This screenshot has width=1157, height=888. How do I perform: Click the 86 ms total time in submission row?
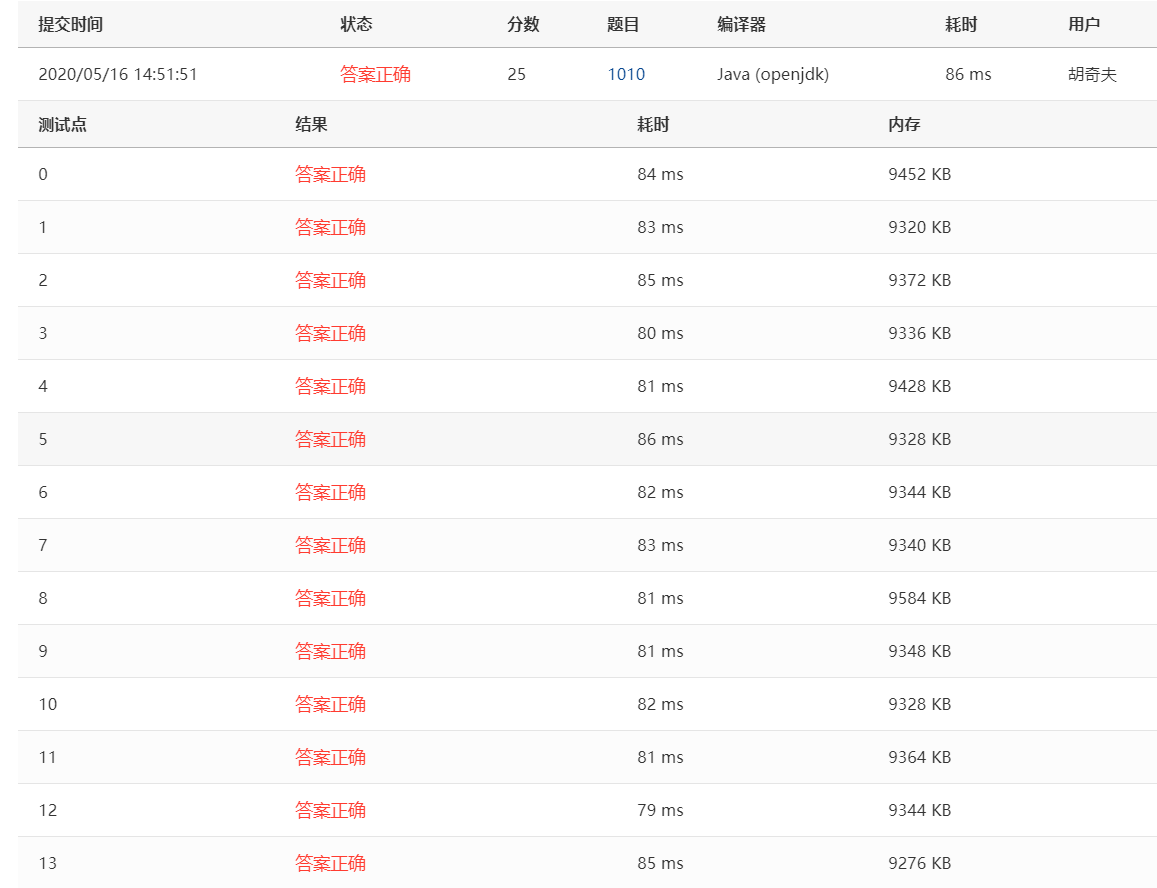[968, 75]
